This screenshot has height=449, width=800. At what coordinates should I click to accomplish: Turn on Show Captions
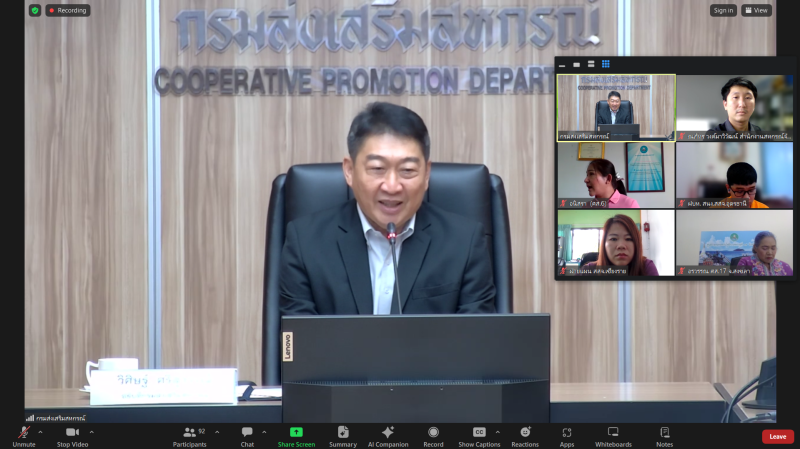[479, 437]
